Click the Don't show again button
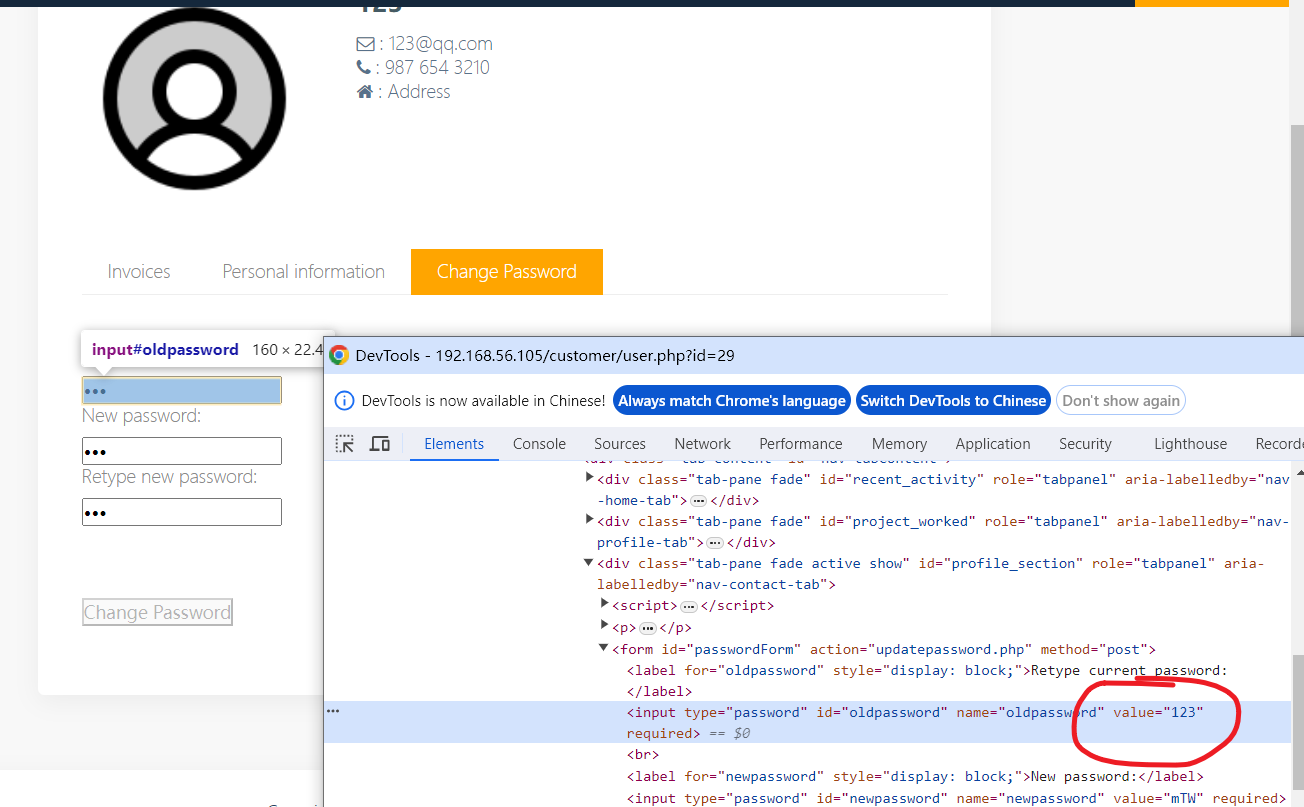The width and height of the screenshot is (1304, 807). (1121, 401)
